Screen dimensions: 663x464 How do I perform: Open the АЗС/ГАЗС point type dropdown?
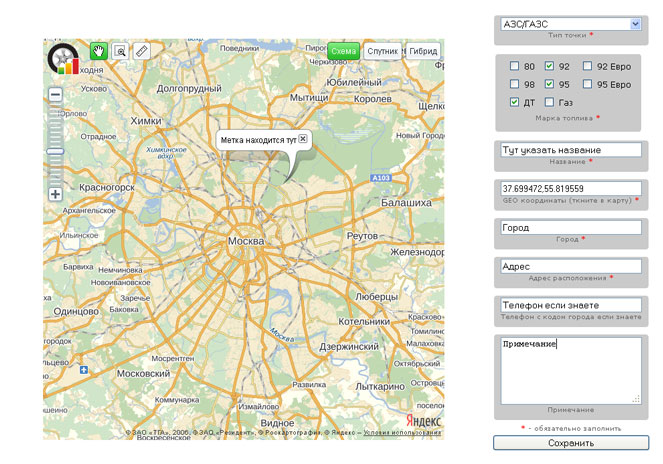pyautogui.click(x=571, y=23)
